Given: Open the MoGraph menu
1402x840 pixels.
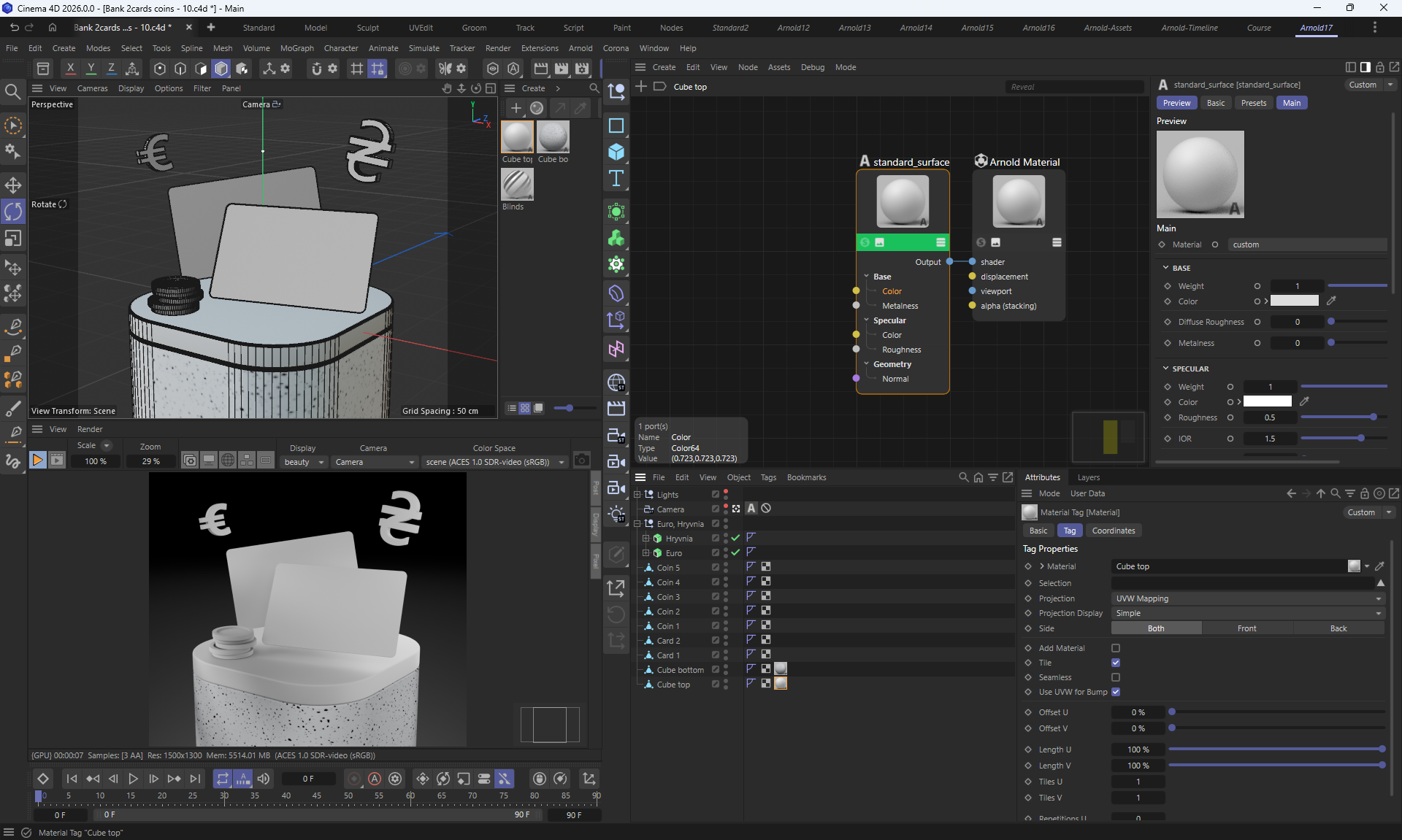Looking at the screenshot, I should 296,48.
